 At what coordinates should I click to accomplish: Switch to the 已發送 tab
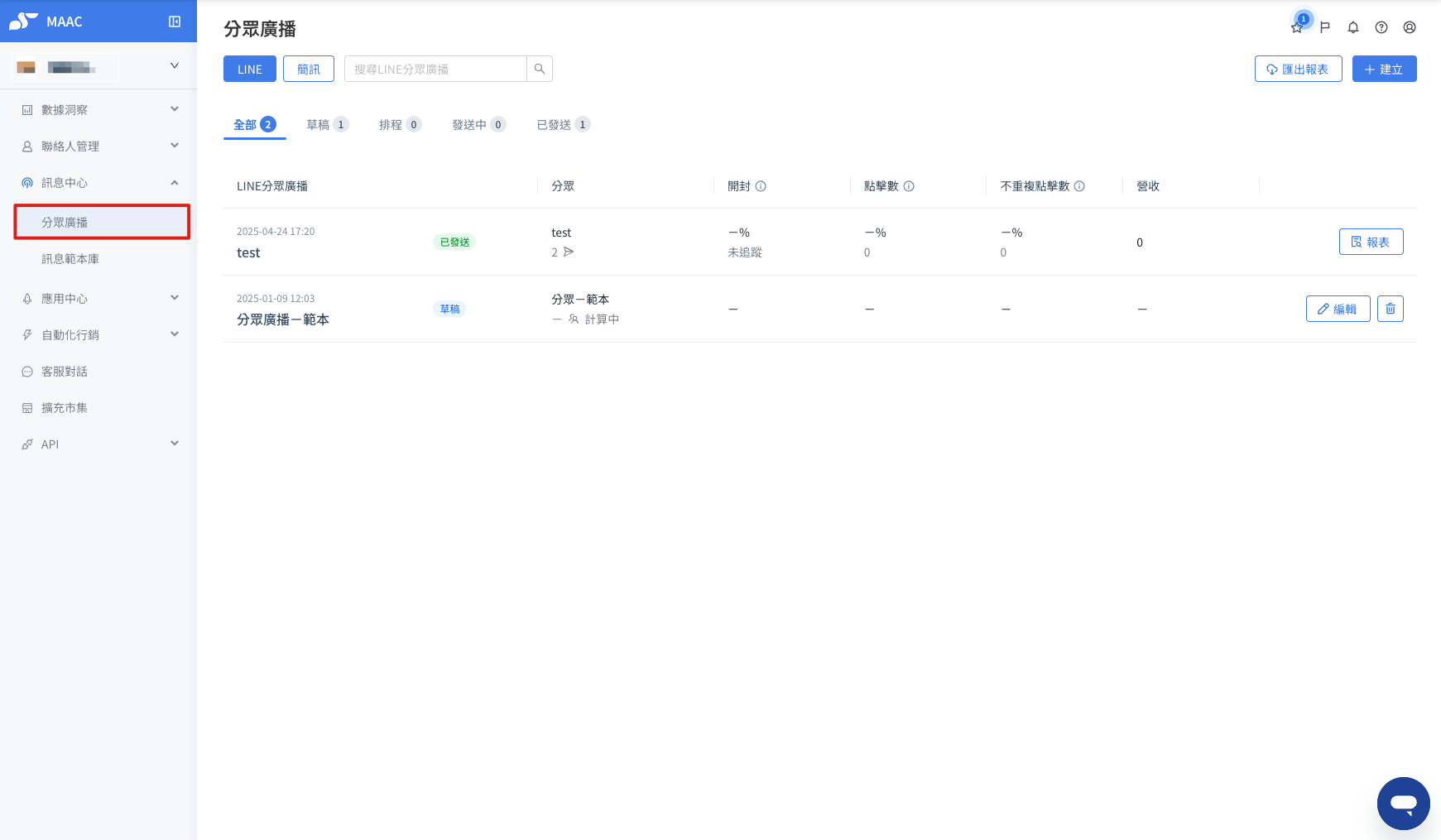tap(564, 125)
